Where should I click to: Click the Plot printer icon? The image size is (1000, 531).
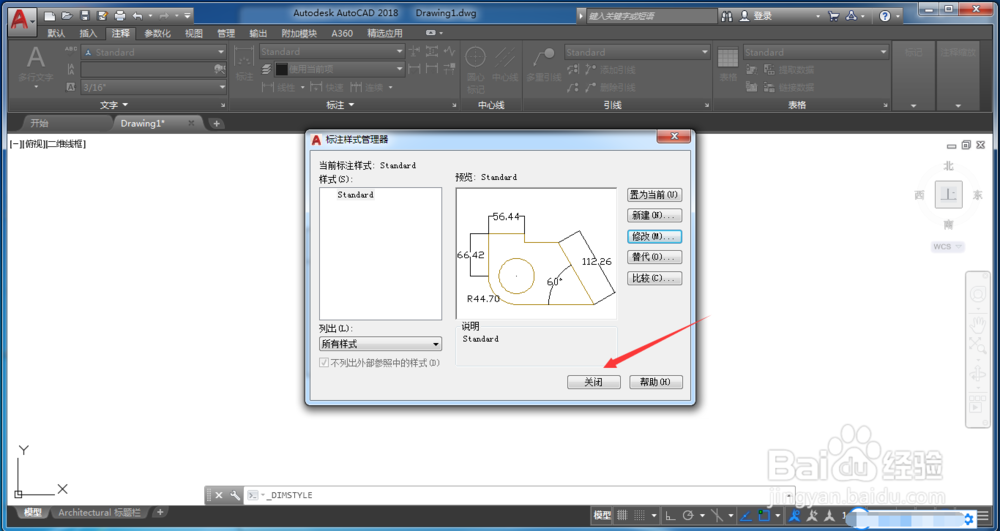(x=119, y=15)
